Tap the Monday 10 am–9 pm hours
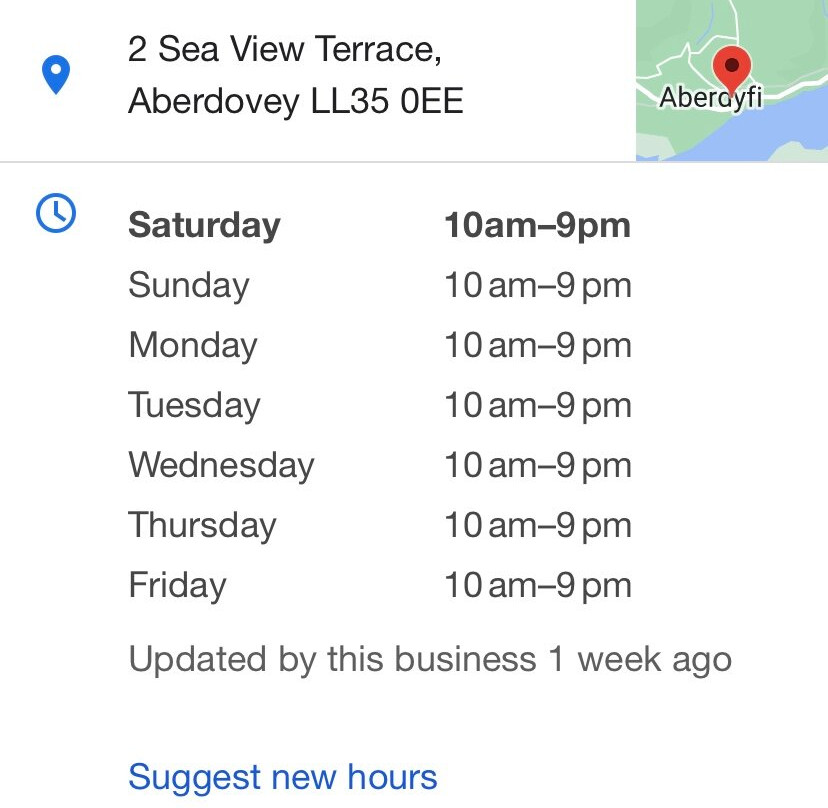 538,346
